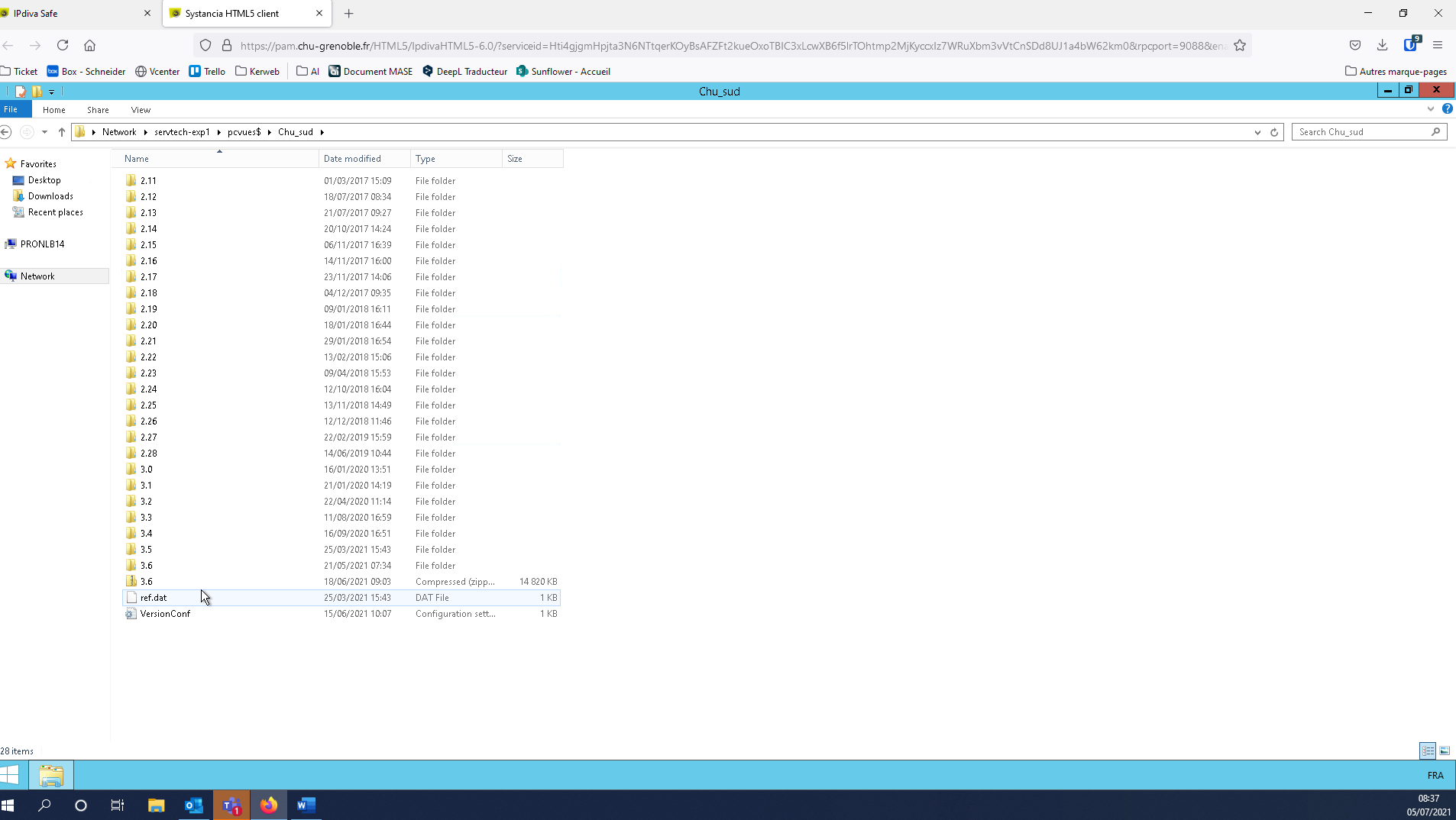1456x820 pixels.
Task: Click the Explorer Up arrow button
Action: click(62, 132)
